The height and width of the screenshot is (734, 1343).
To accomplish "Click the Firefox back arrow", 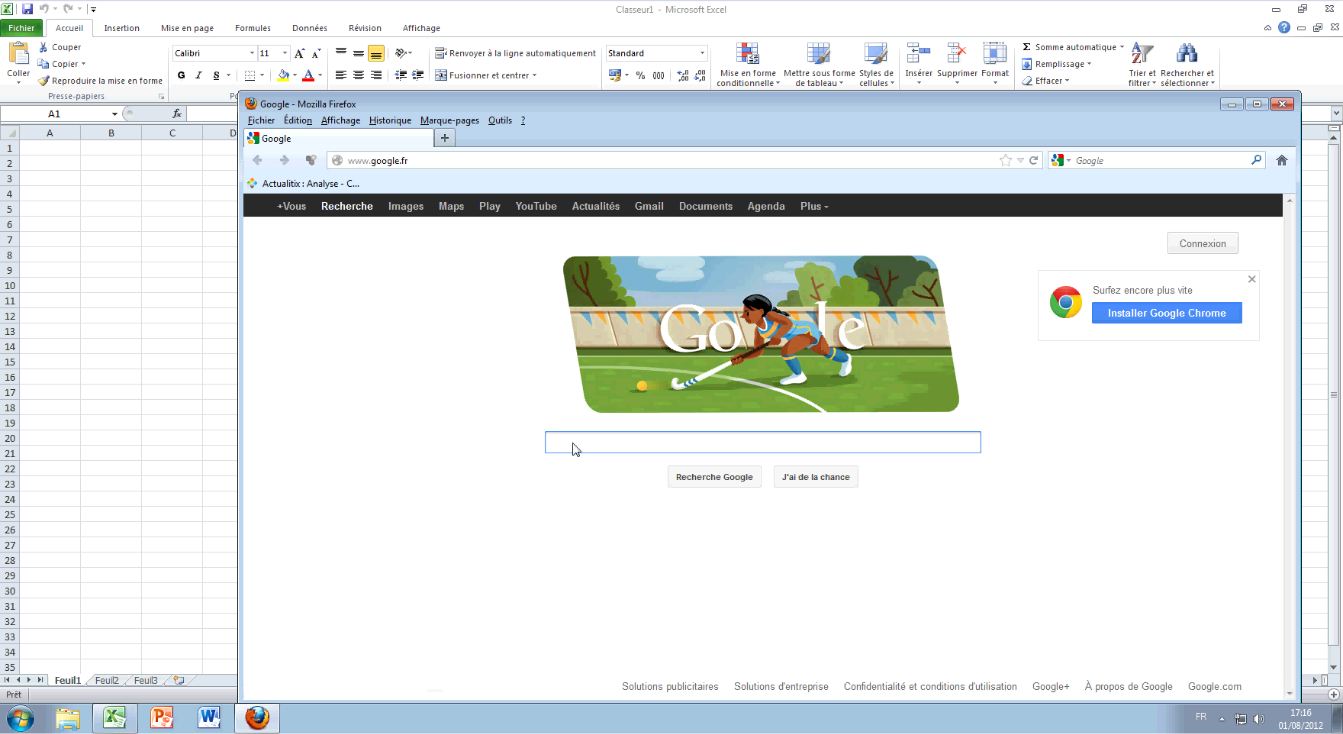I will click(x=258, y=160).
